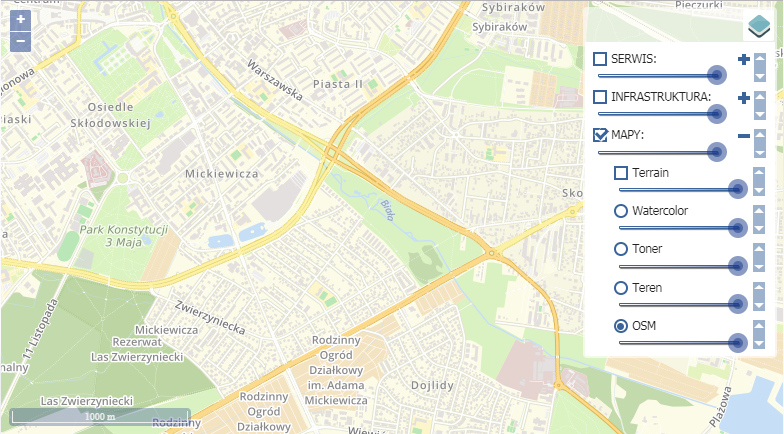The height and width of the screenshot is (434, 784).
Task: Choose the Toner base map radio
Action: [620, 249]
